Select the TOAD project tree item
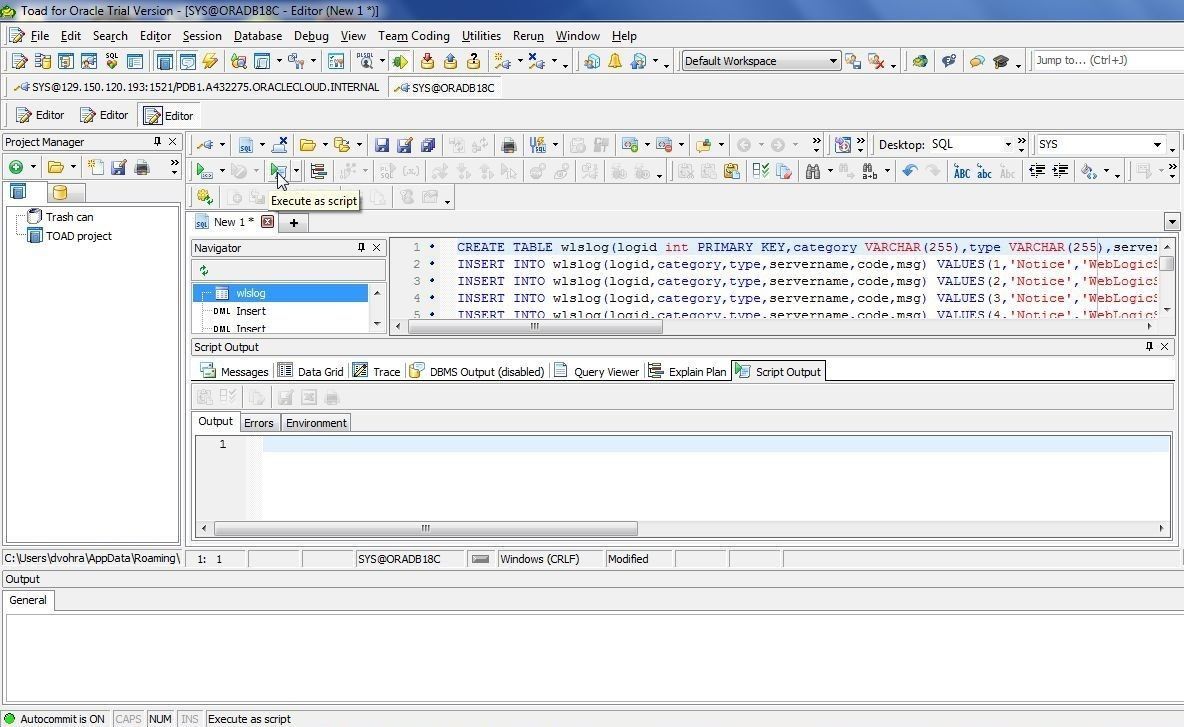The height and width of the screenshot is (727, 1184). tap(79, 236)
